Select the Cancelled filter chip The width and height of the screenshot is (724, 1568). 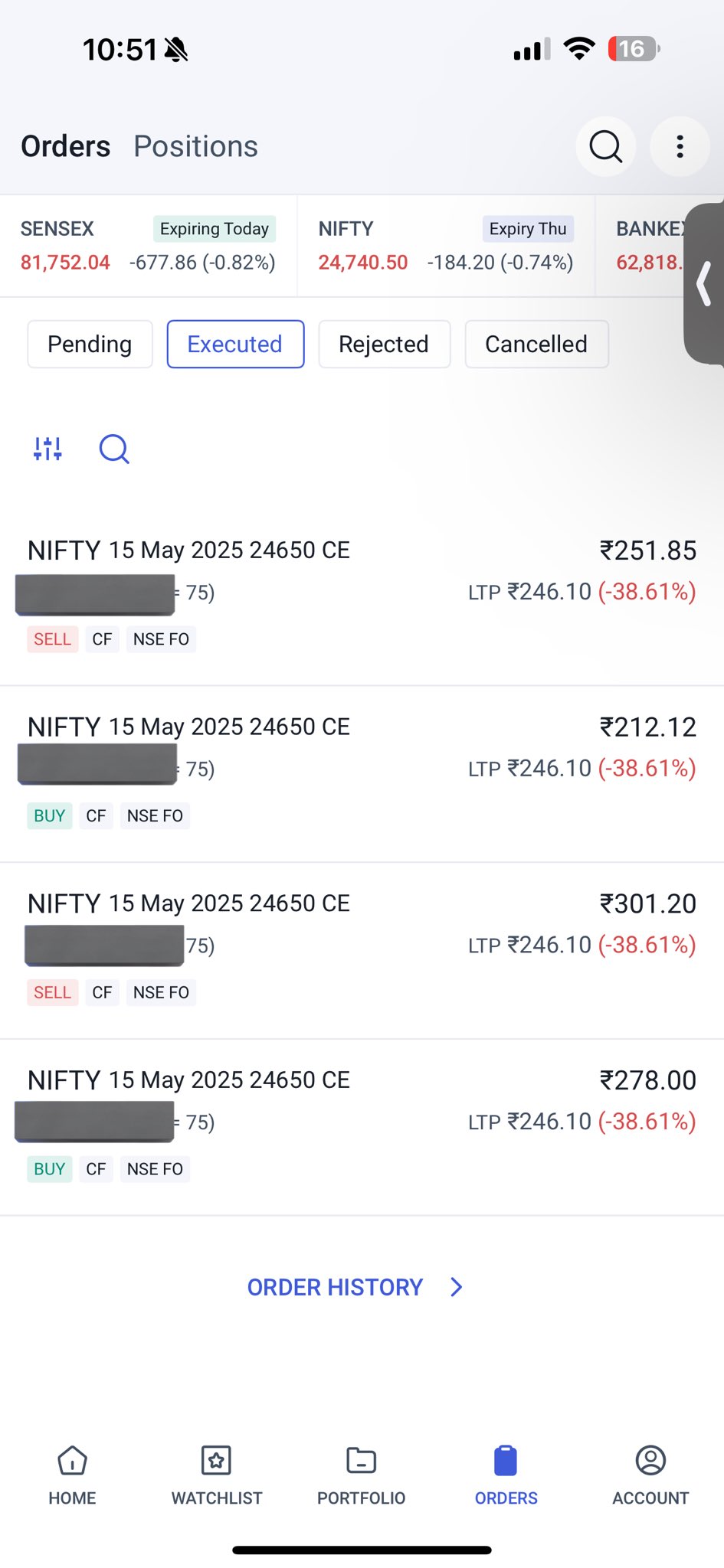(536, 345)
